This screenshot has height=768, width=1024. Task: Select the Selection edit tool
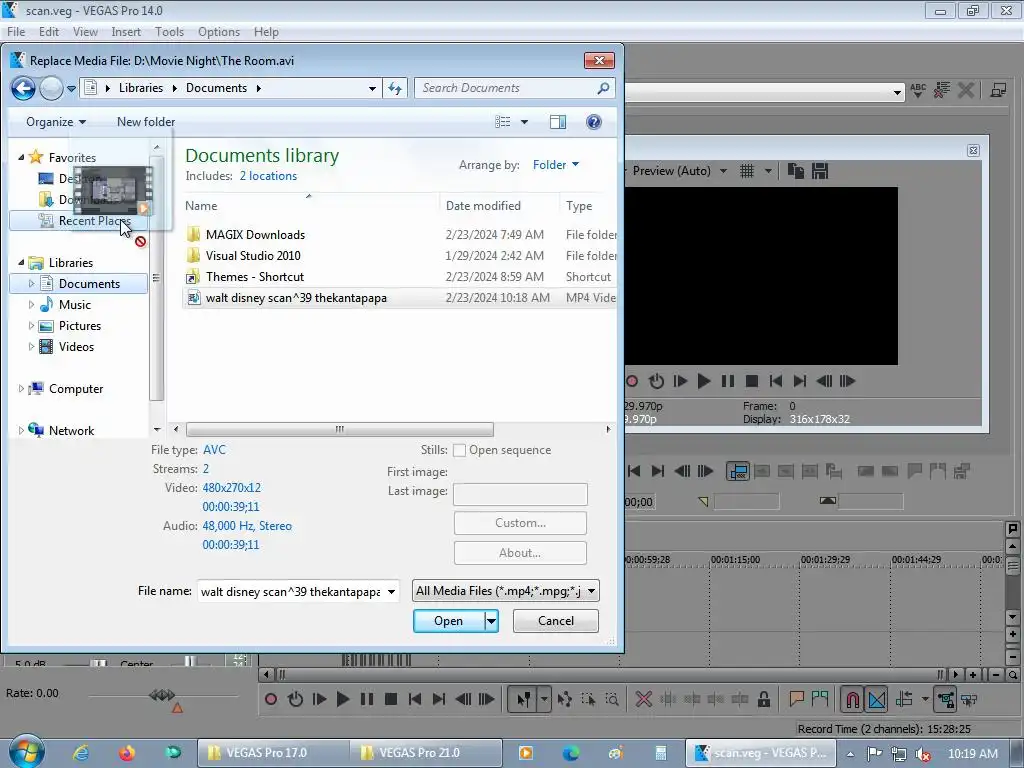click(x=588, y=699)
